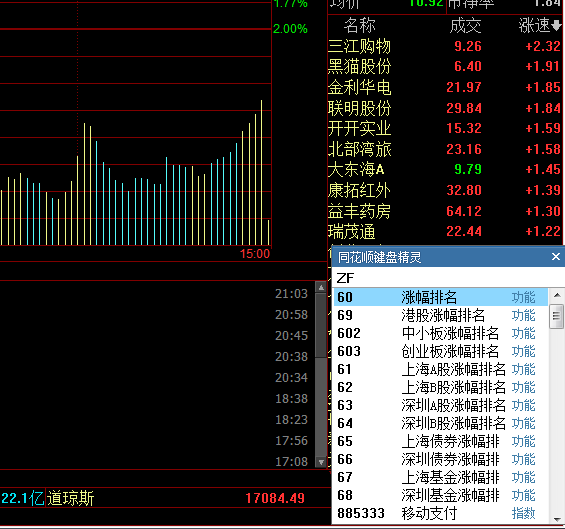Sort by 涨速 column header
The height and width of the screenshot is (529, 565).
pyautogui.click(x=534, y=26)
